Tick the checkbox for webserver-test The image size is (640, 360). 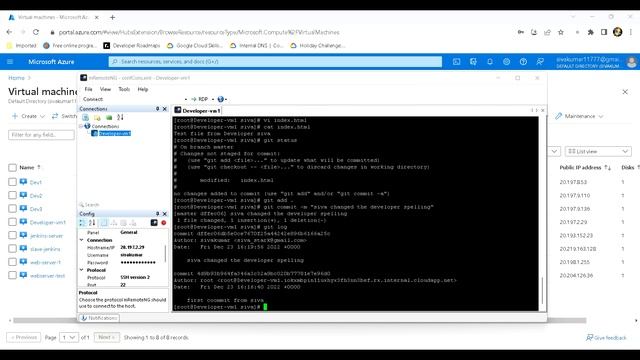pyautogui.click(x=12, y=275)
